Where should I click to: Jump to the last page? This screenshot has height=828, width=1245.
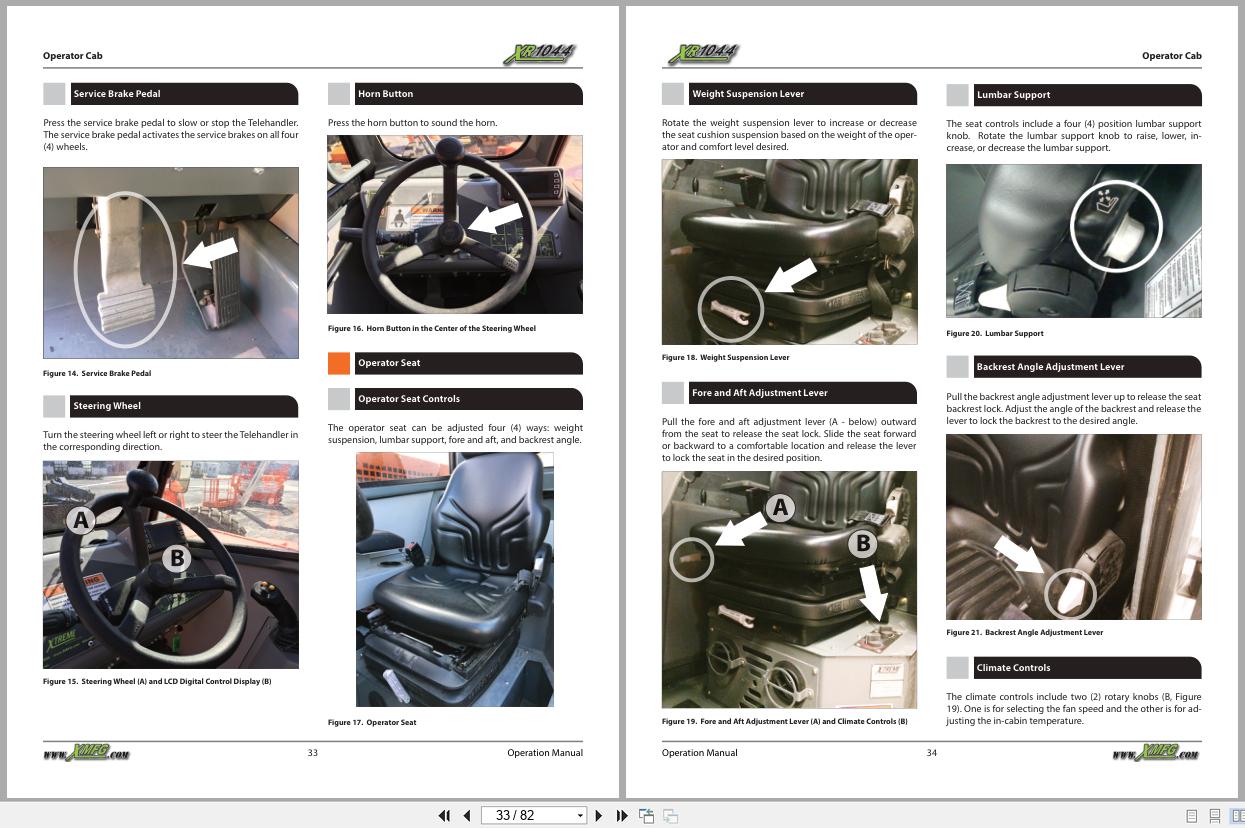(621, 816)
